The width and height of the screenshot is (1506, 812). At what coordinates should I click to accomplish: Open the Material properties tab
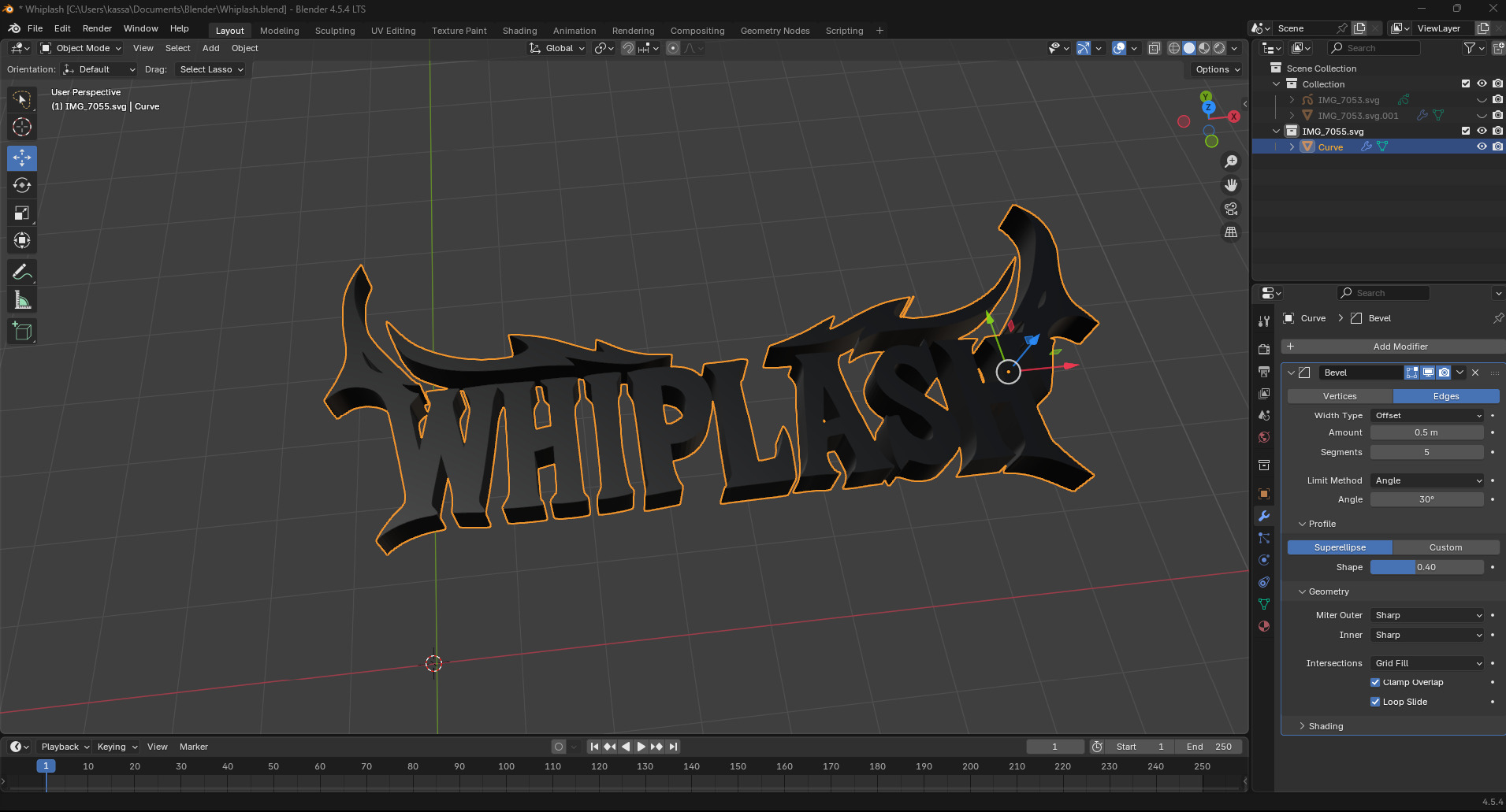(x=1264, y=626)
